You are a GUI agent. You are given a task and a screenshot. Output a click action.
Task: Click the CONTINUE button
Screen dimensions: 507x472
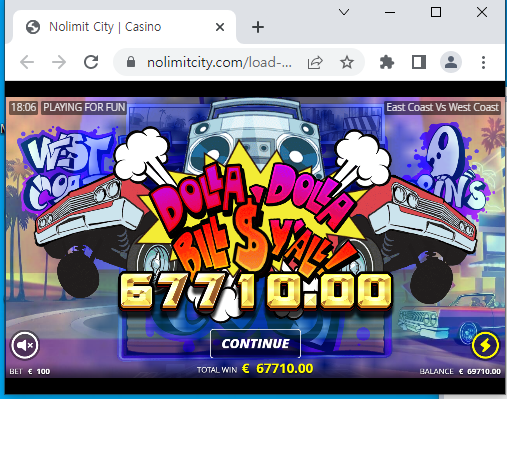(x=255, y=344)
